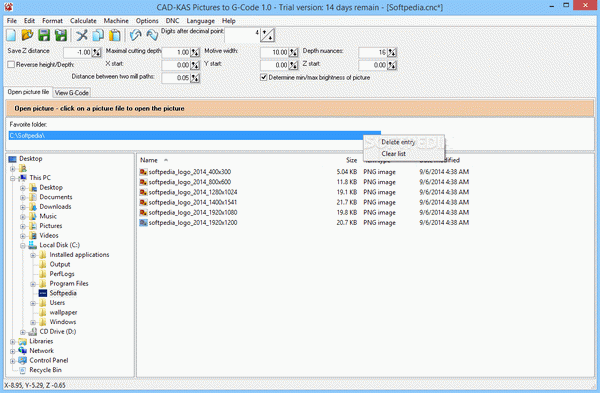Click the Cut scissors icon
This screenshot has height=393, width=600.
tap(82, 35)
